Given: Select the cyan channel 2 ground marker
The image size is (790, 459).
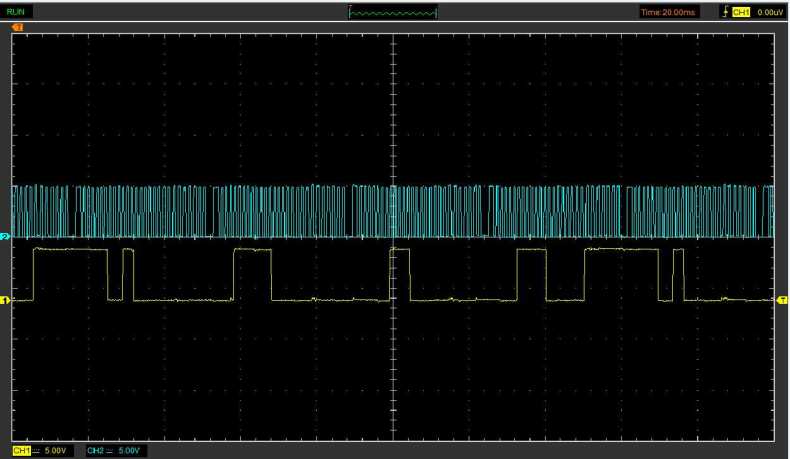Looking at the screenshot, I should pyautogui.click(x=5, y=236).
